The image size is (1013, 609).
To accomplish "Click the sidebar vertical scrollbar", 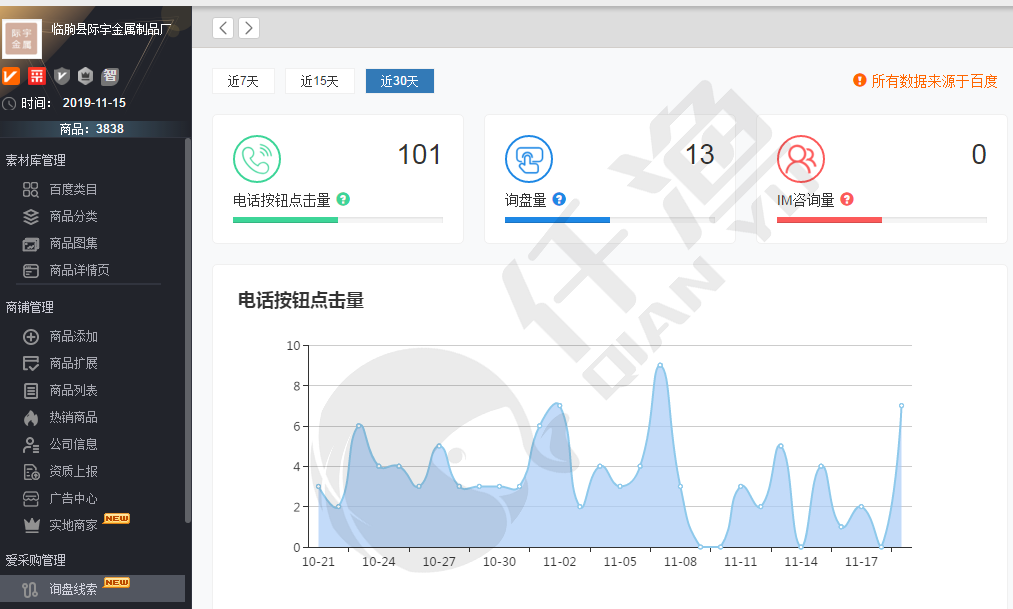I will [188, 330].
